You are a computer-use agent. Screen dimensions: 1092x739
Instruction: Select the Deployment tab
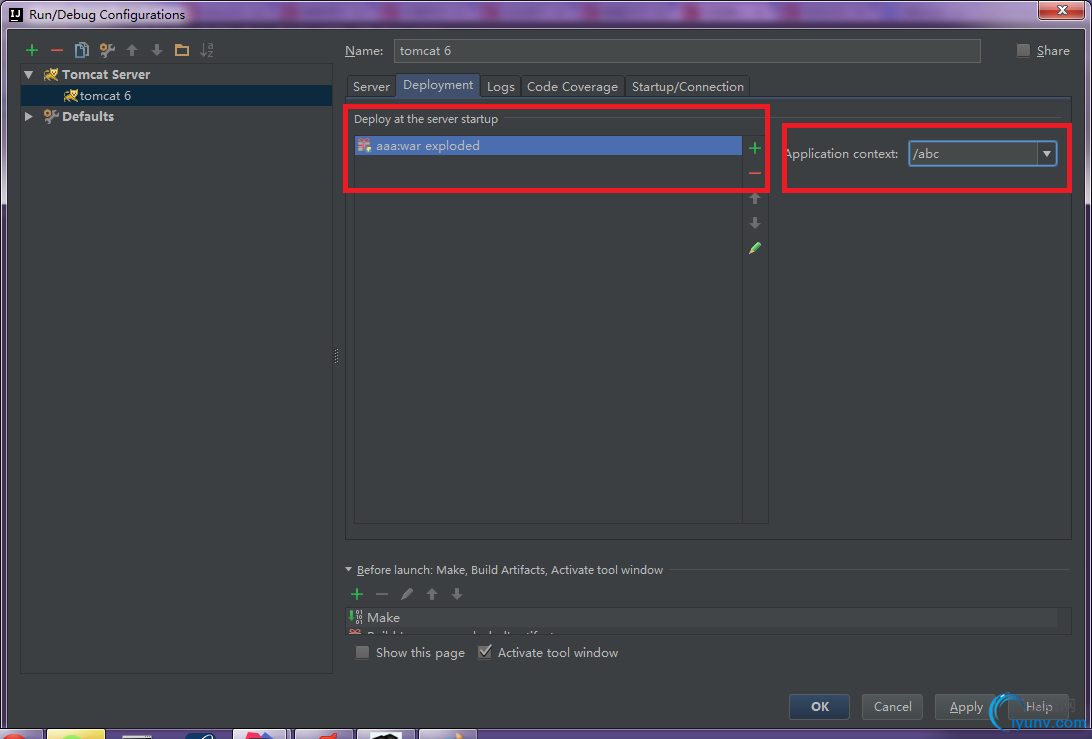tap(438, 85)
